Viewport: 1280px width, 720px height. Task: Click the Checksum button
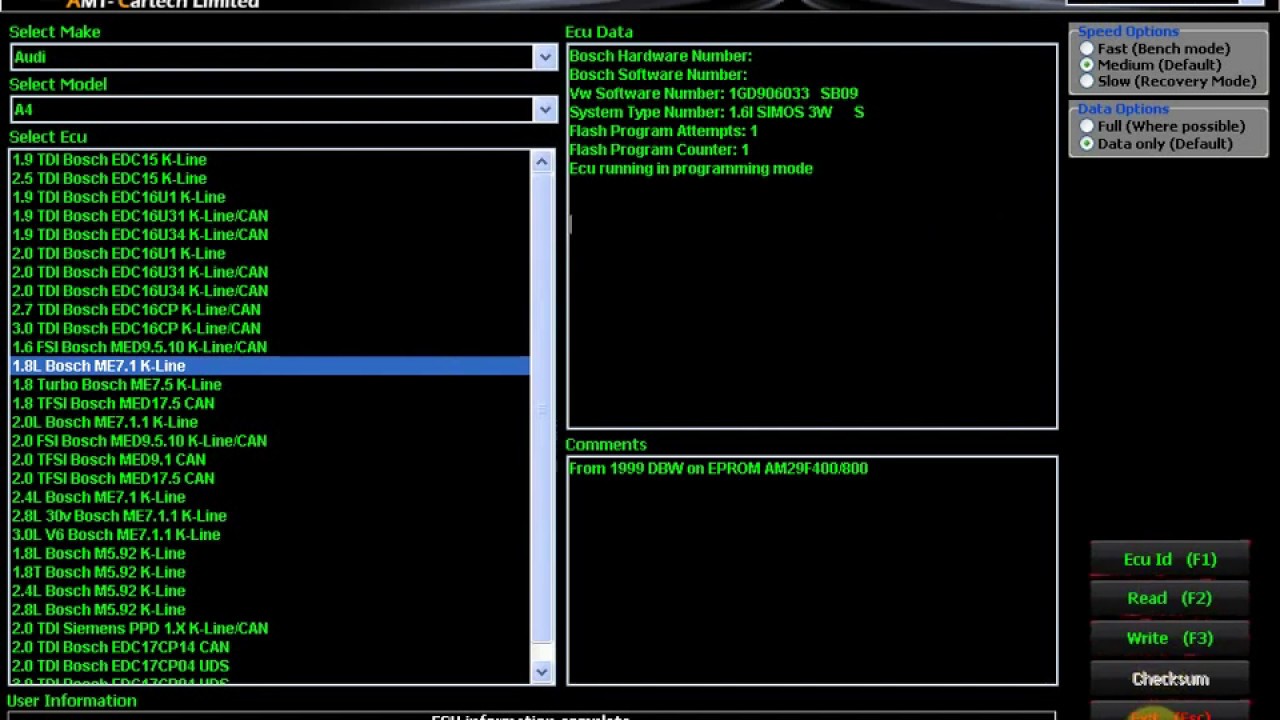click(1170, 679)
